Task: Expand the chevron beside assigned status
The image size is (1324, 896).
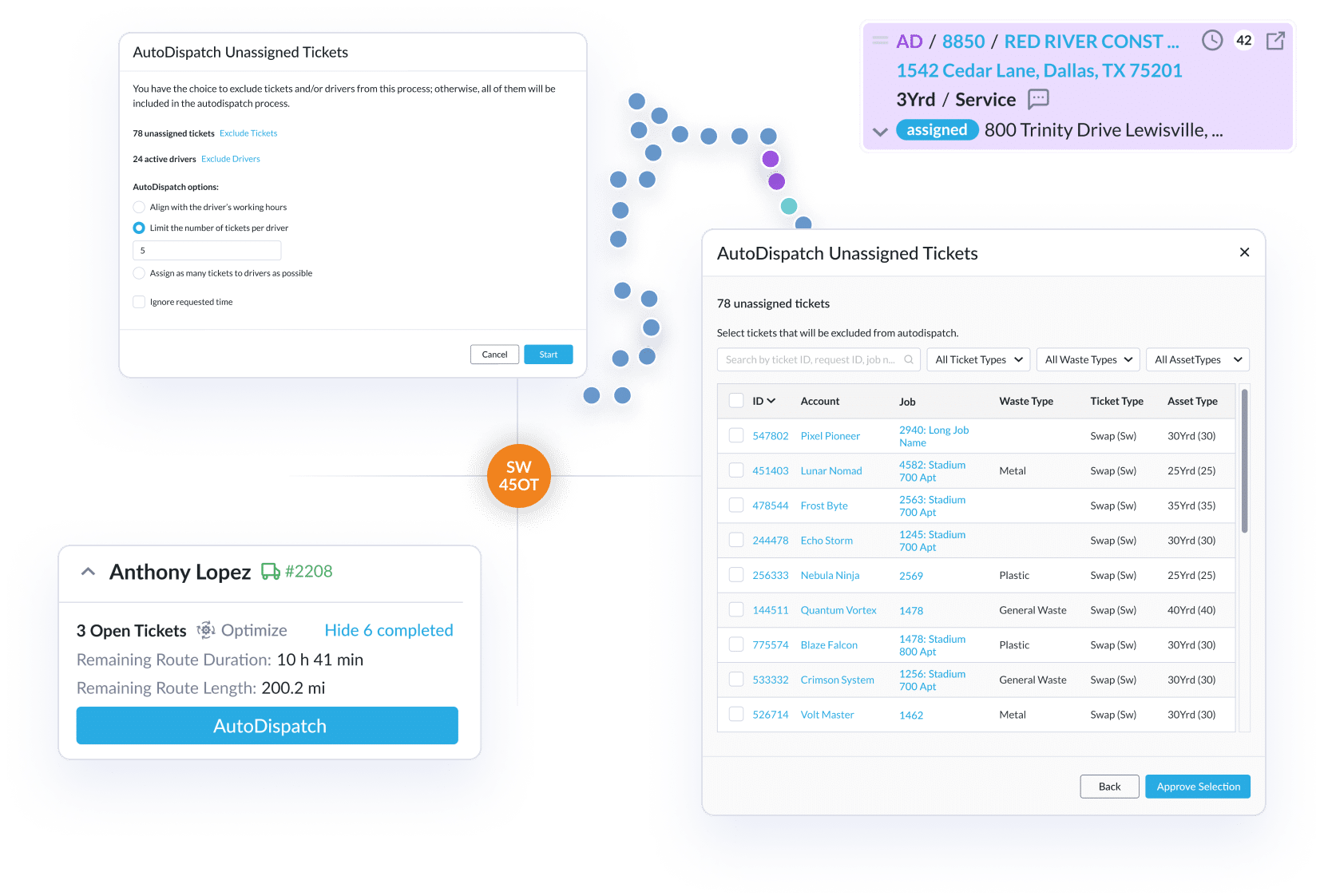Action: [x=880, y=131]
